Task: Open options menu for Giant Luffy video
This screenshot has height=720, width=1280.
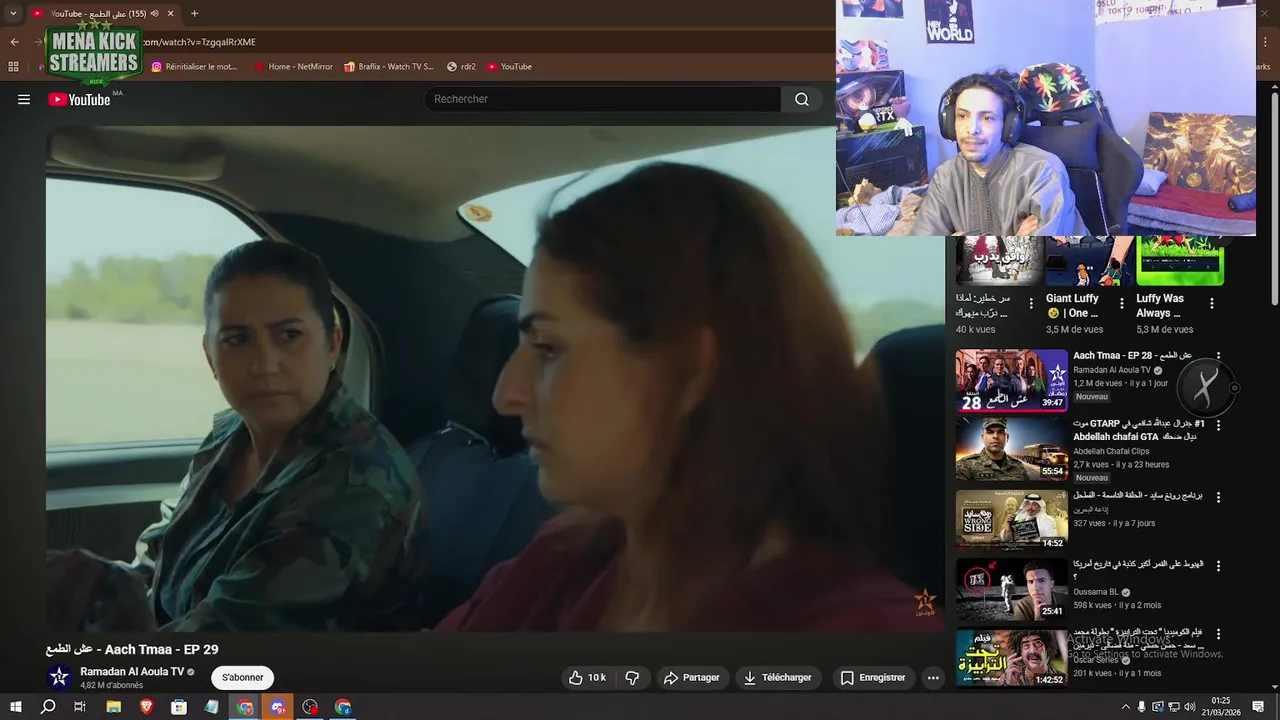Action: click(1121, 303)
